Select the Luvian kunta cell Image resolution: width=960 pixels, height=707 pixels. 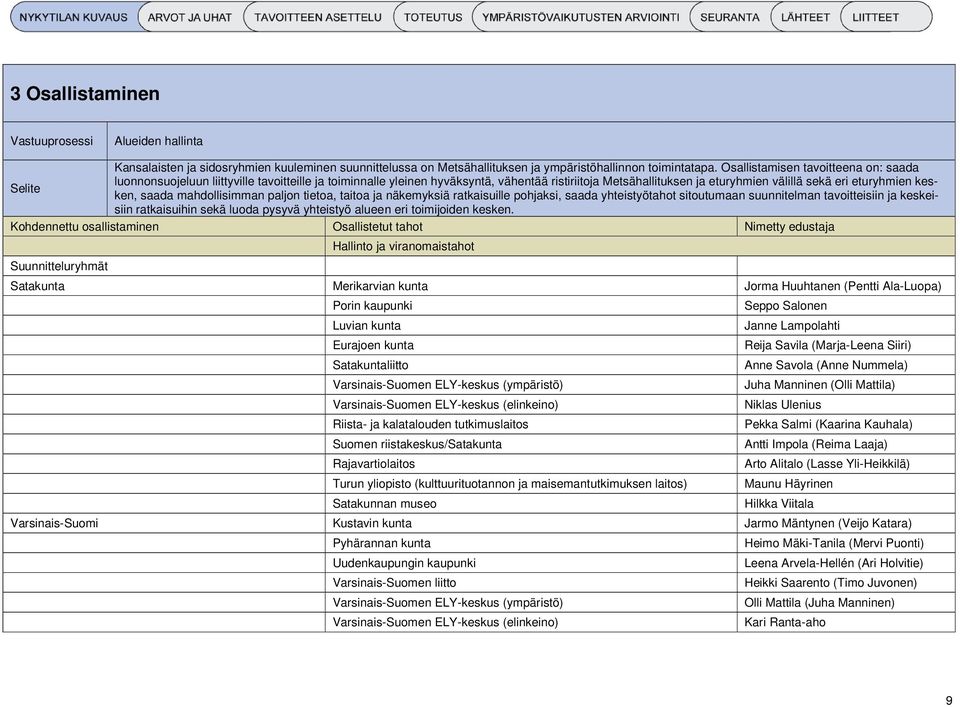click(531, 326)
